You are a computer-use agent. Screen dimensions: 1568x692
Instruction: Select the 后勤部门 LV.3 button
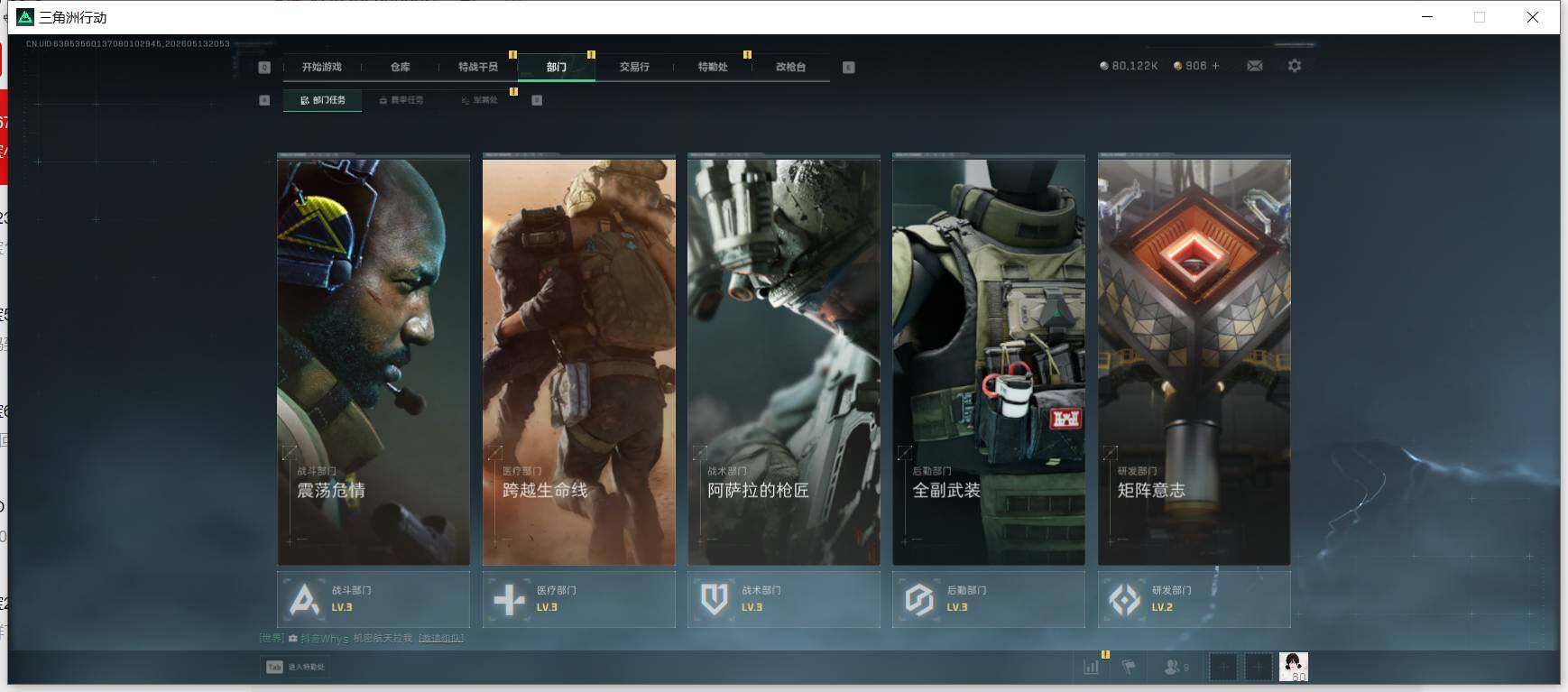(989, 599)
